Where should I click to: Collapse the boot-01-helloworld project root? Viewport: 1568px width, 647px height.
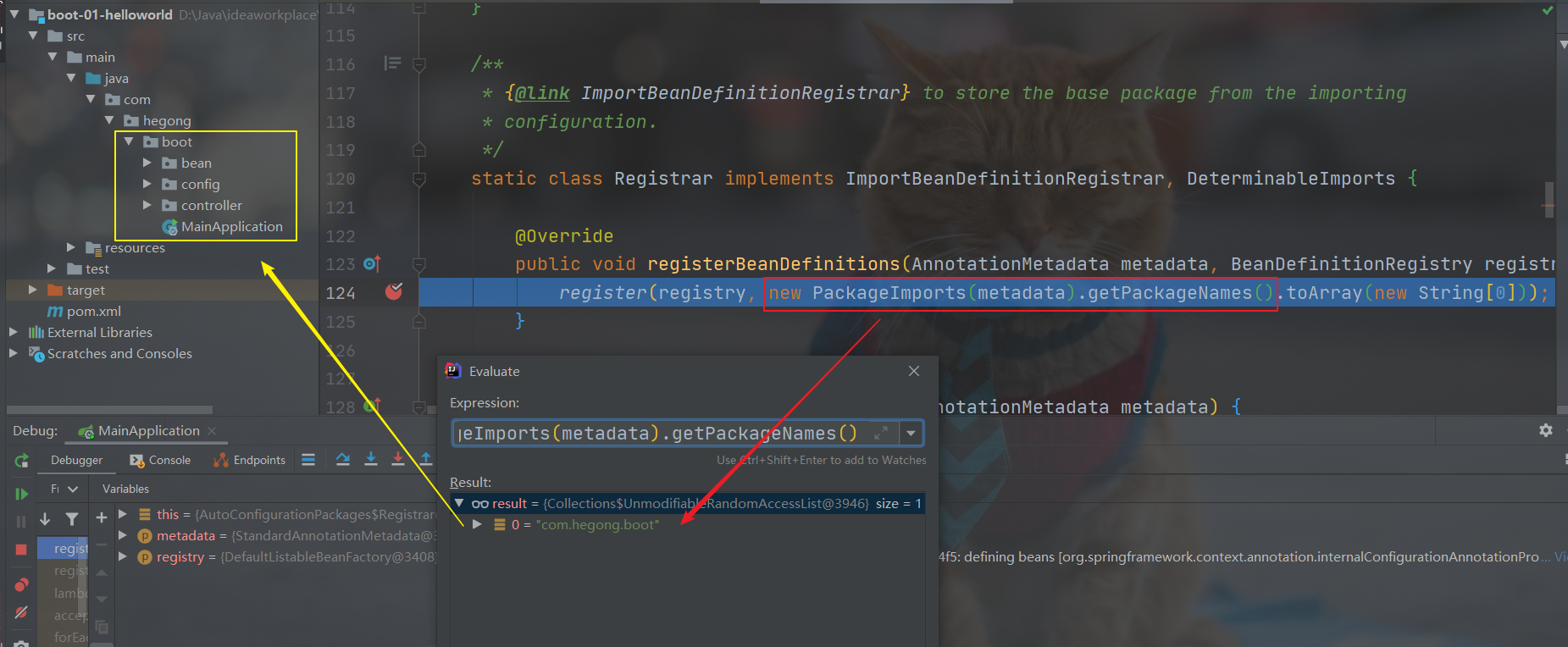(14, 14)
